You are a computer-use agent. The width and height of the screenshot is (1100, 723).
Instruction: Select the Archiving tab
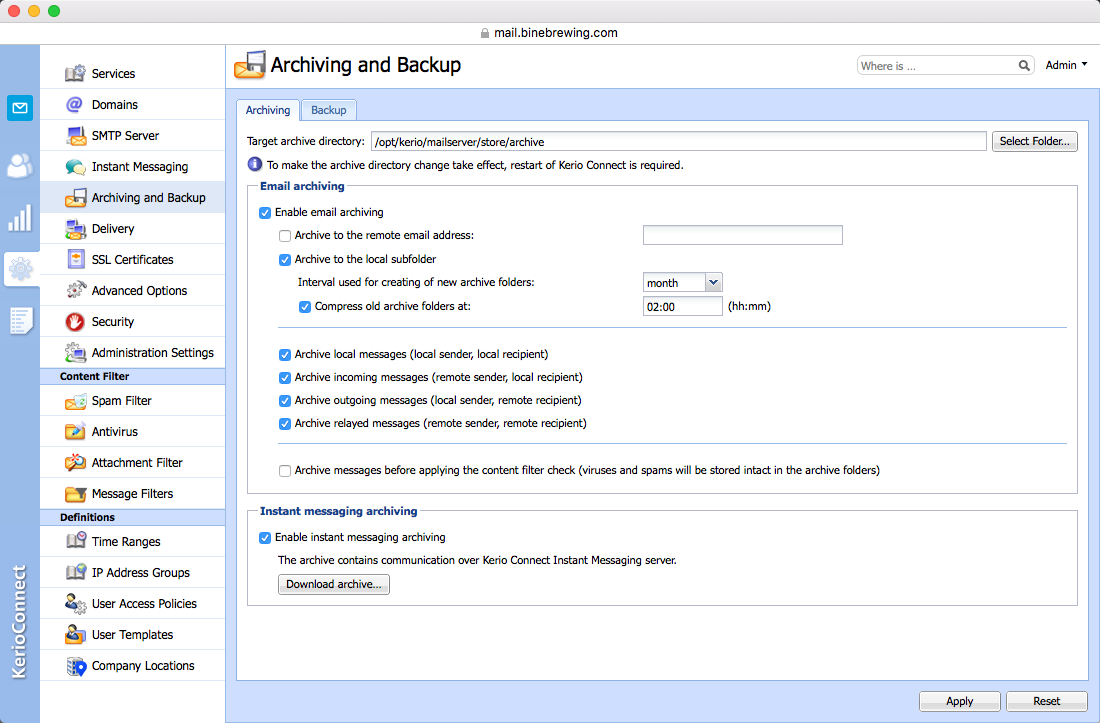(268, 110)
